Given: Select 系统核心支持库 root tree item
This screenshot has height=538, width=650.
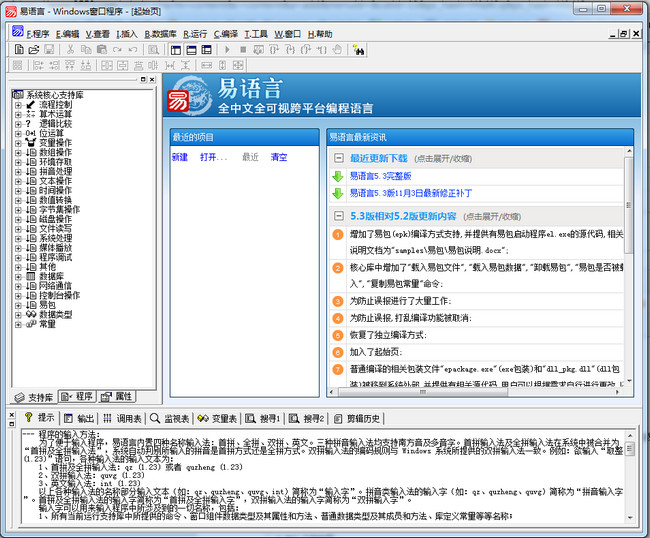Looking at the screenshot, I should [55, 95].
